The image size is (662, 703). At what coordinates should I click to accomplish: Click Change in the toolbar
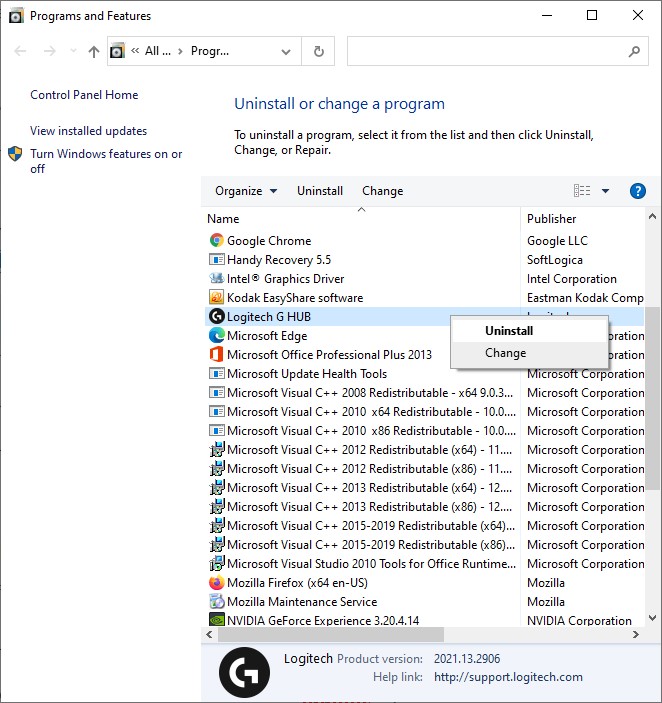pyautogui.click(x=382, y=191)
